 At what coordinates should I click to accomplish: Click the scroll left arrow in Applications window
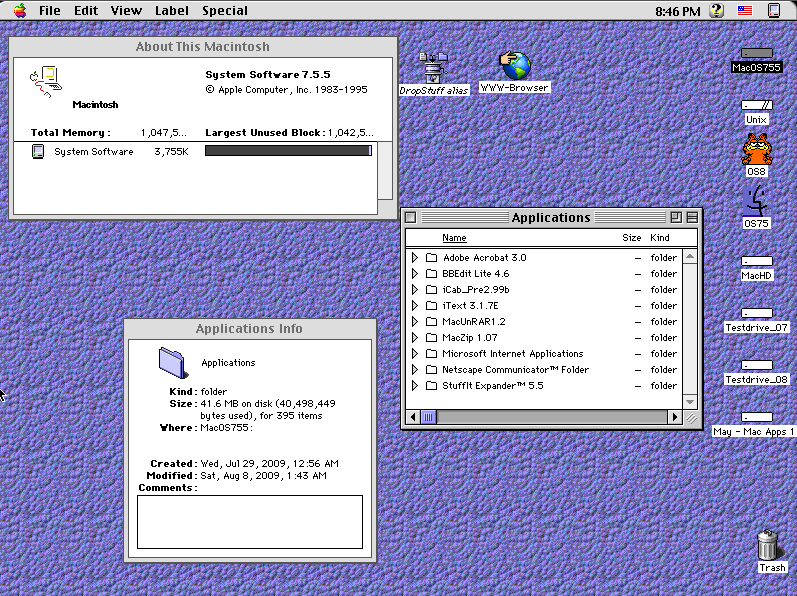413,417
